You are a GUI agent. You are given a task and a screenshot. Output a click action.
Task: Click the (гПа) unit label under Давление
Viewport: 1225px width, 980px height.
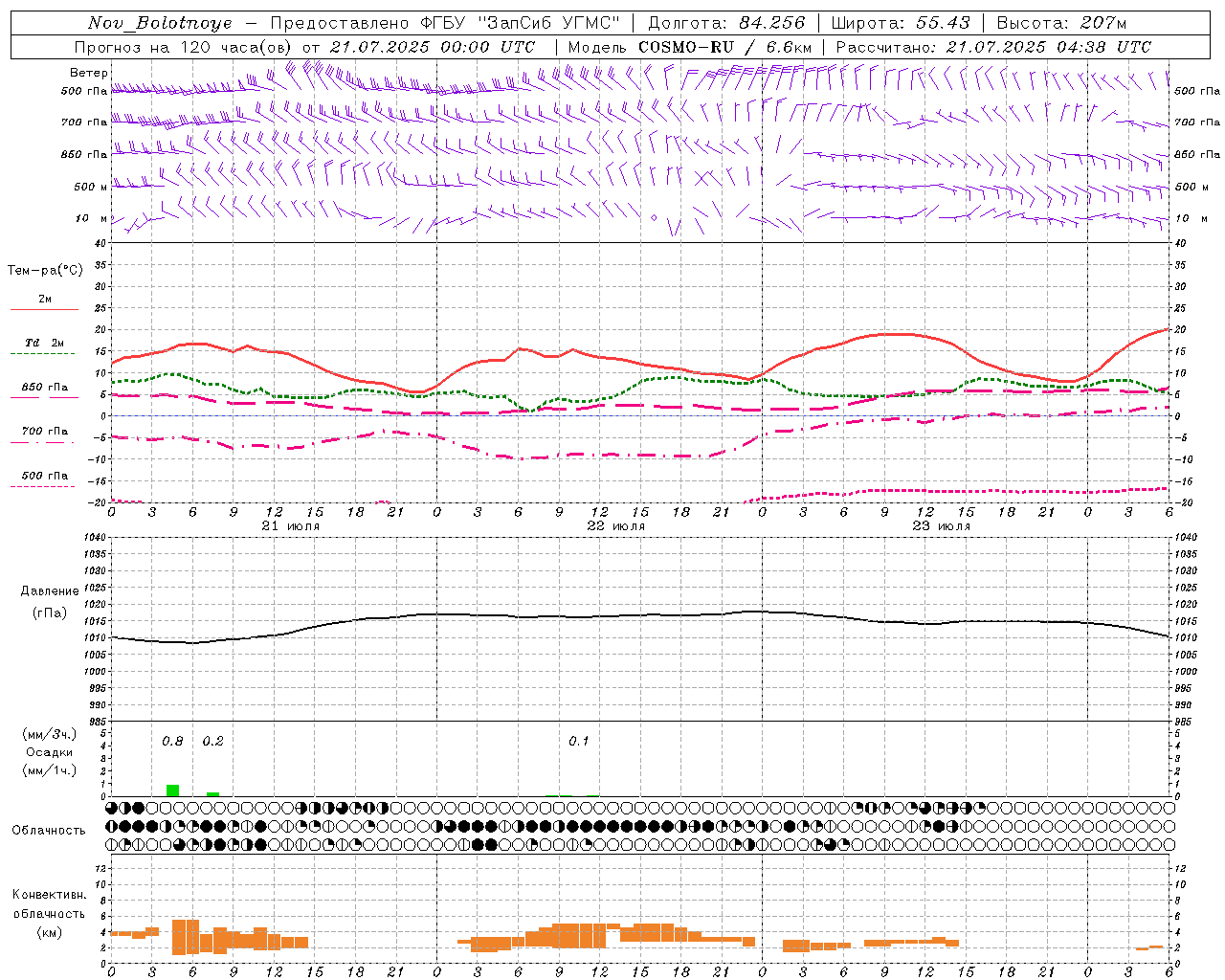coord(50,613)
